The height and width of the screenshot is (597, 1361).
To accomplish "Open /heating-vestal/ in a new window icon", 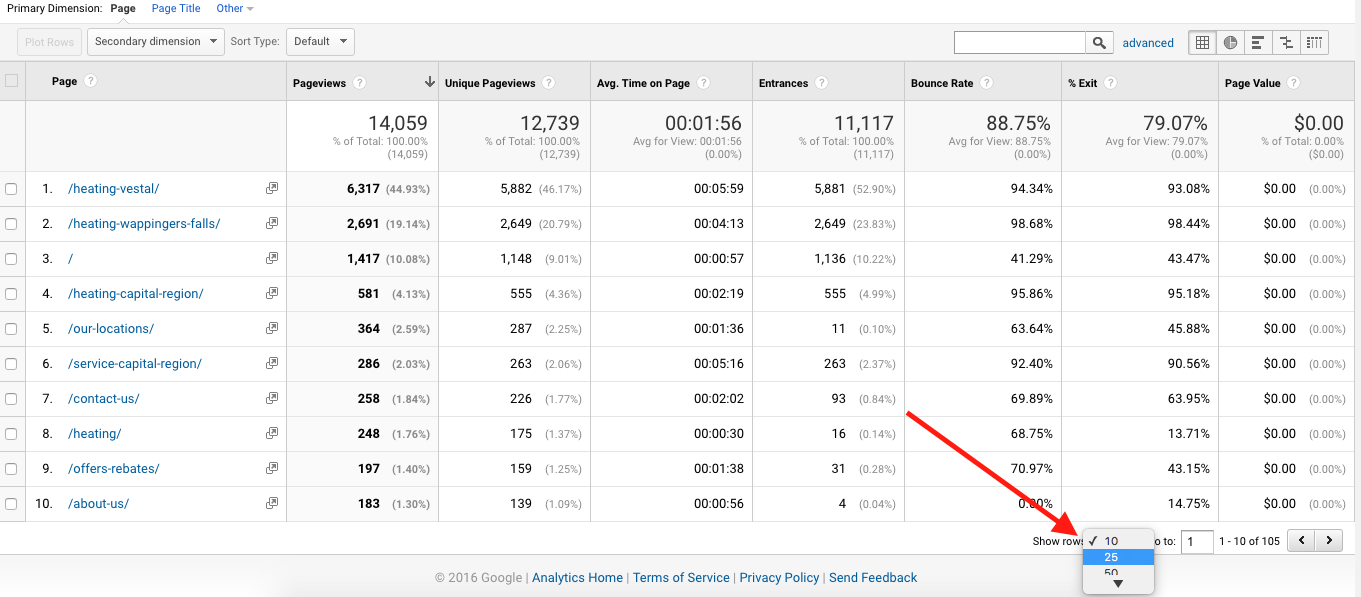I will click(272, 188).
